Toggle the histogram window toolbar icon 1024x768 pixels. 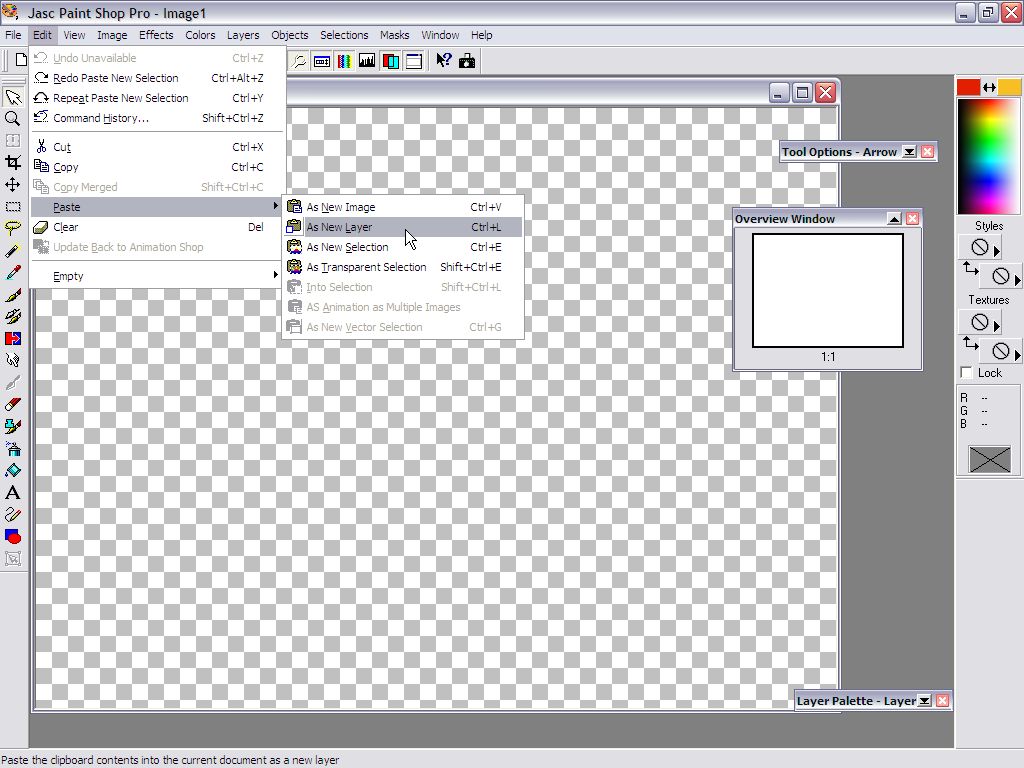tap(367, 61)
